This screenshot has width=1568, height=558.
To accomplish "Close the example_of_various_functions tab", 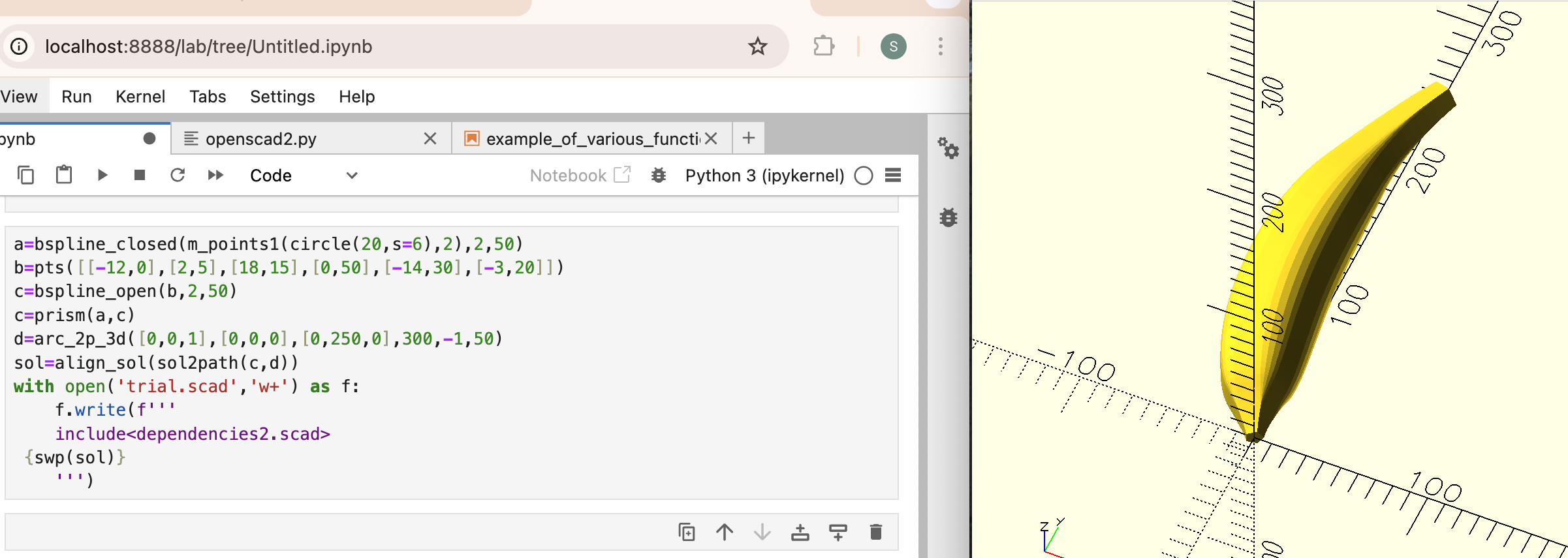I will click(712, 138).
